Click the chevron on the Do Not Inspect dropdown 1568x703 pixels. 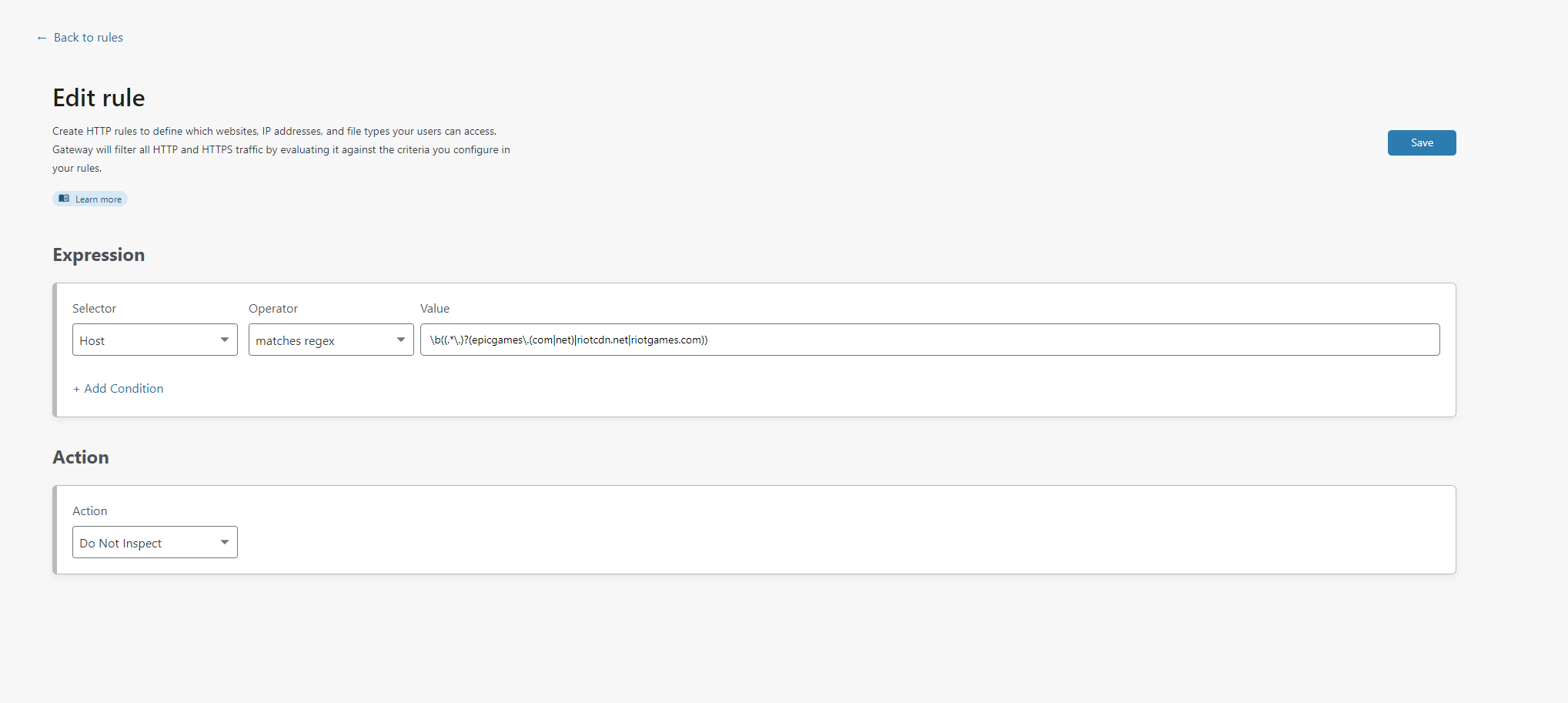click(x=224, y=541)
